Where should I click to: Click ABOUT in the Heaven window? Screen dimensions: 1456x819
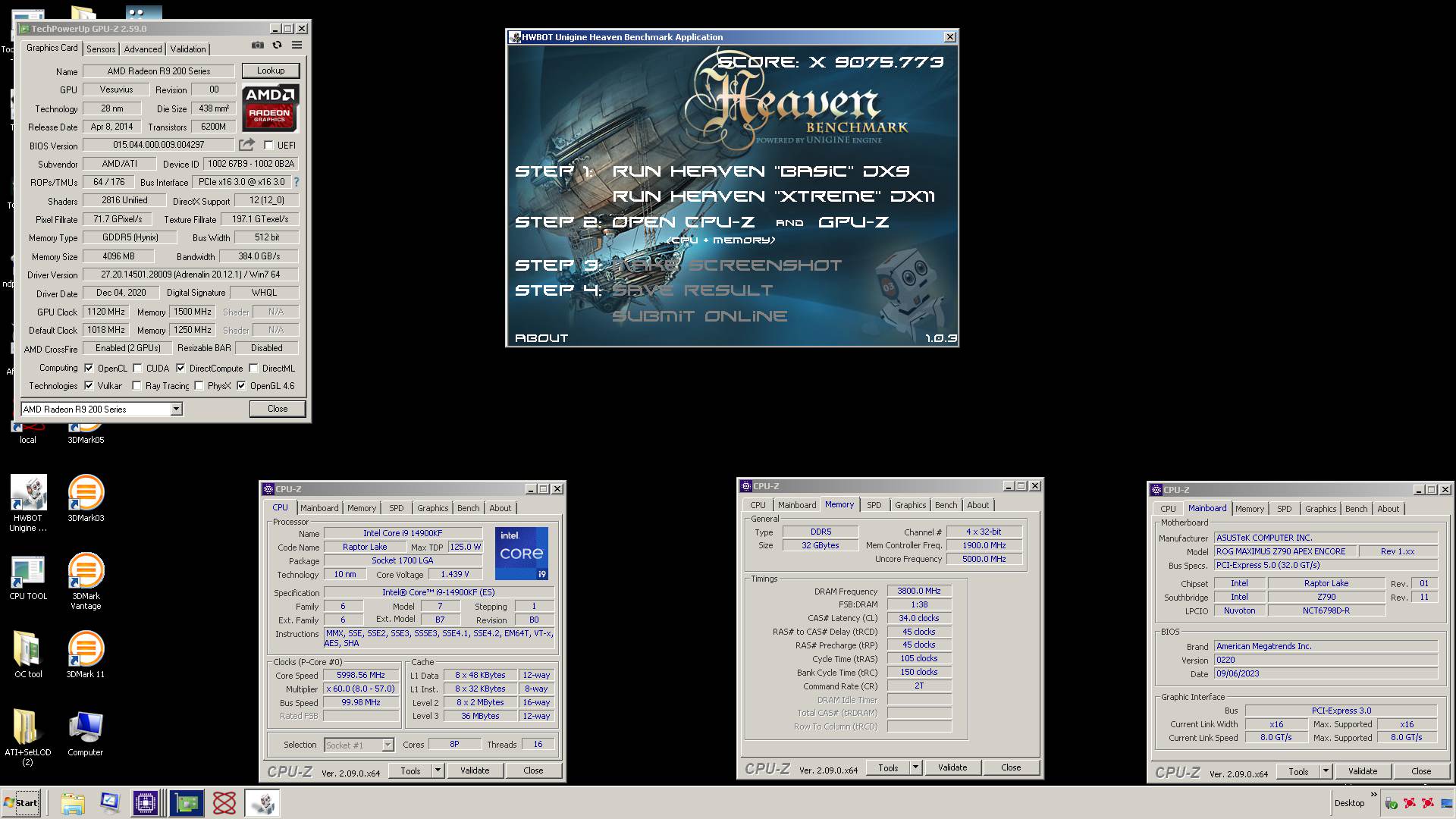click(x=541, y=338)
